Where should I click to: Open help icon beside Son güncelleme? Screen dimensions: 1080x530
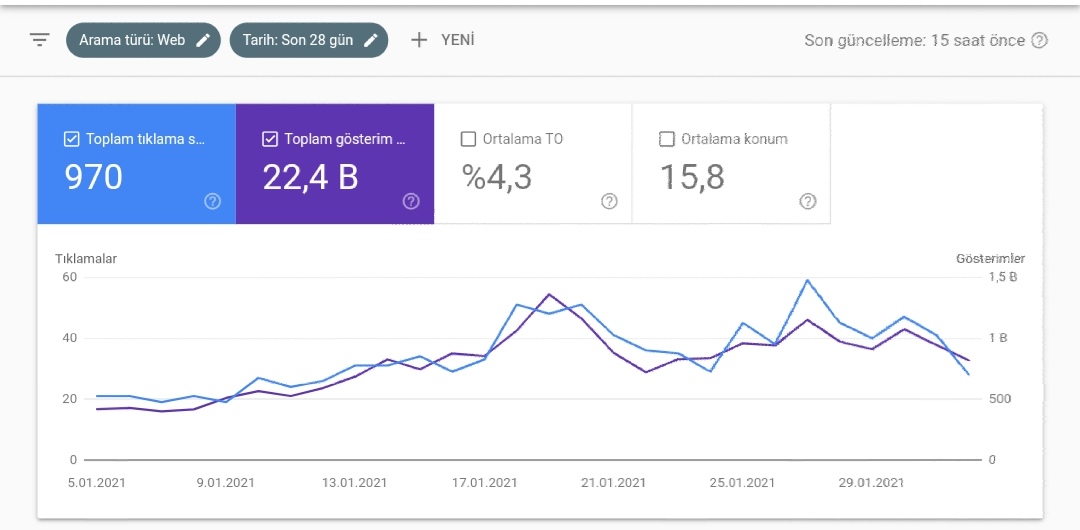1039,41
